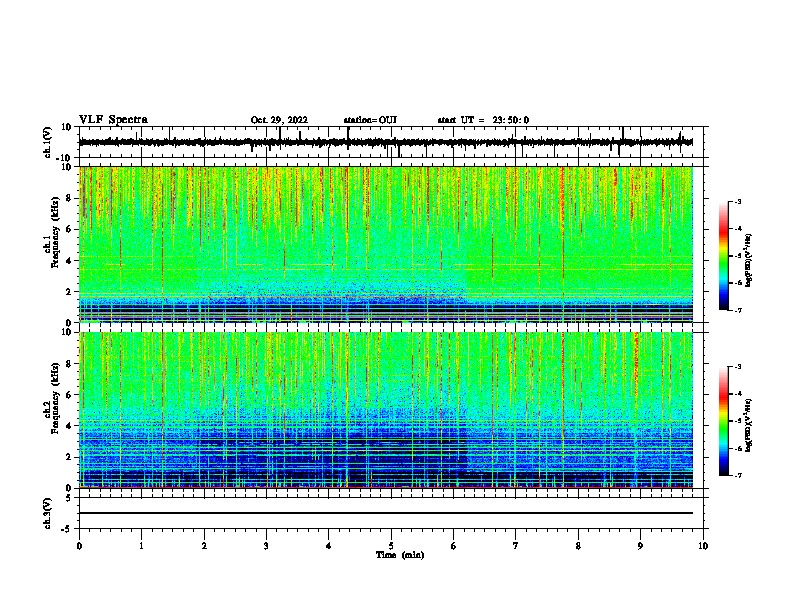The width and height of the screenshot is (792, 612).
Task: Click inside the ch.1 spectrogram panel
Action: [x=385, y=244]
